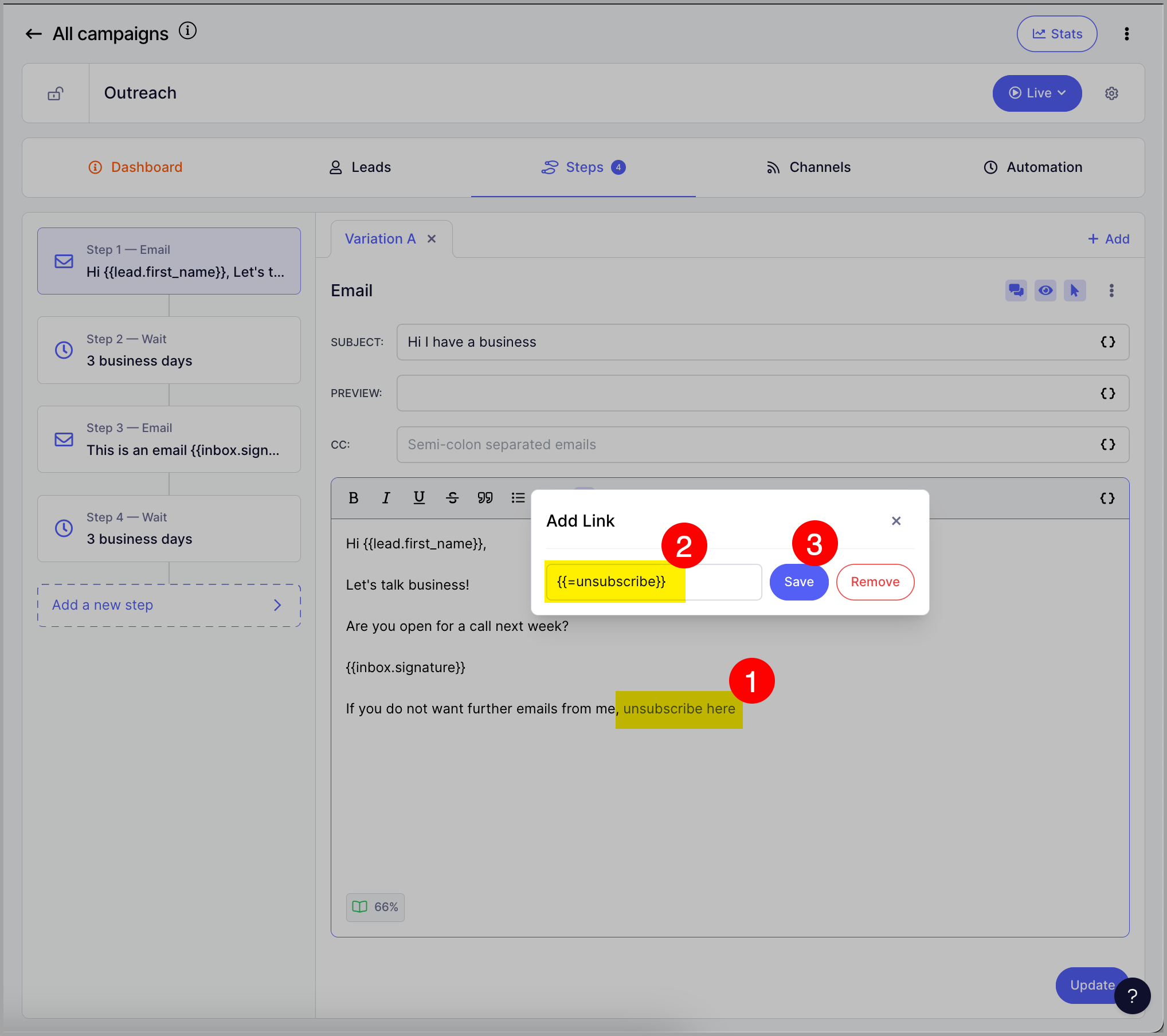Save the link
The image size is (1167, 1036).
[x=799, y=582]
